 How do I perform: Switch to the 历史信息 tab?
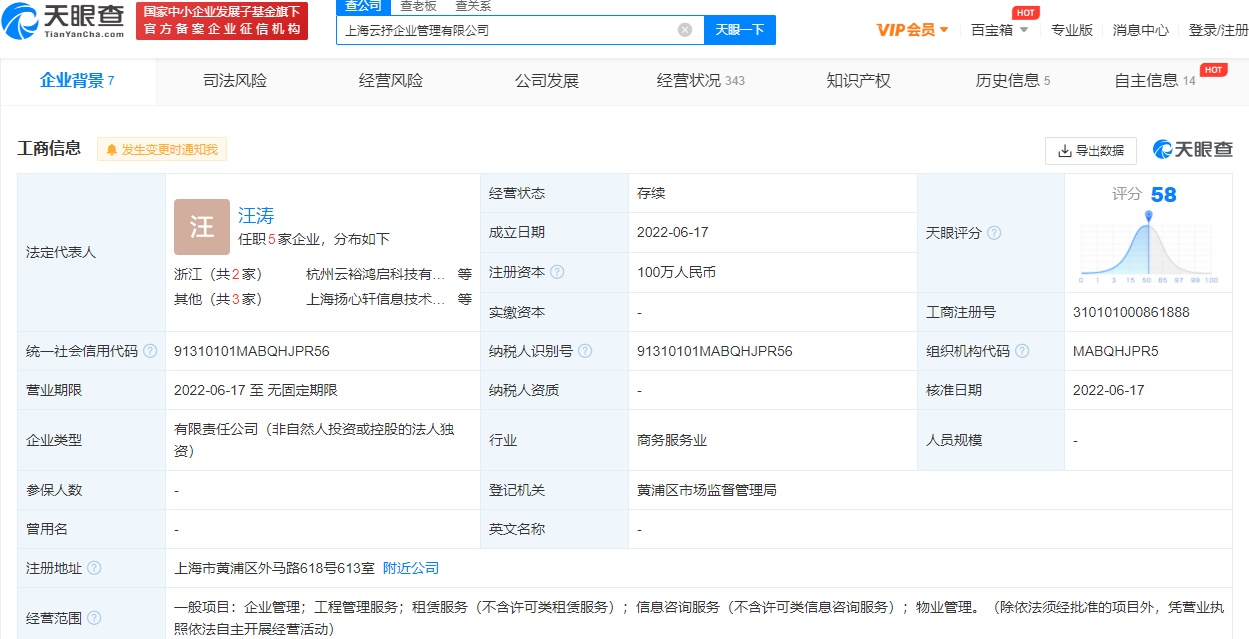click(1013, 81)
